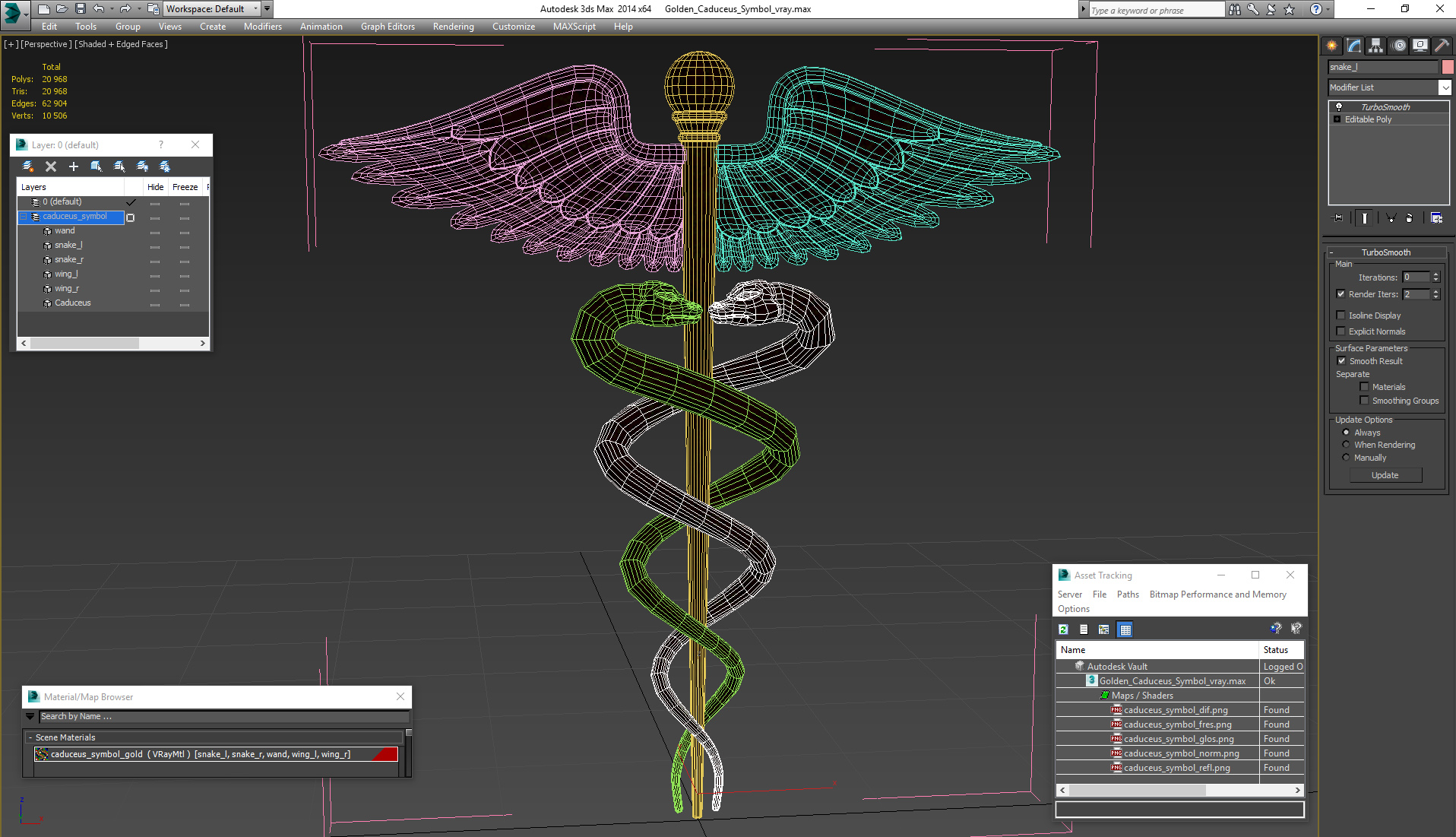Create a new scene with the New icon

[43, 9]
